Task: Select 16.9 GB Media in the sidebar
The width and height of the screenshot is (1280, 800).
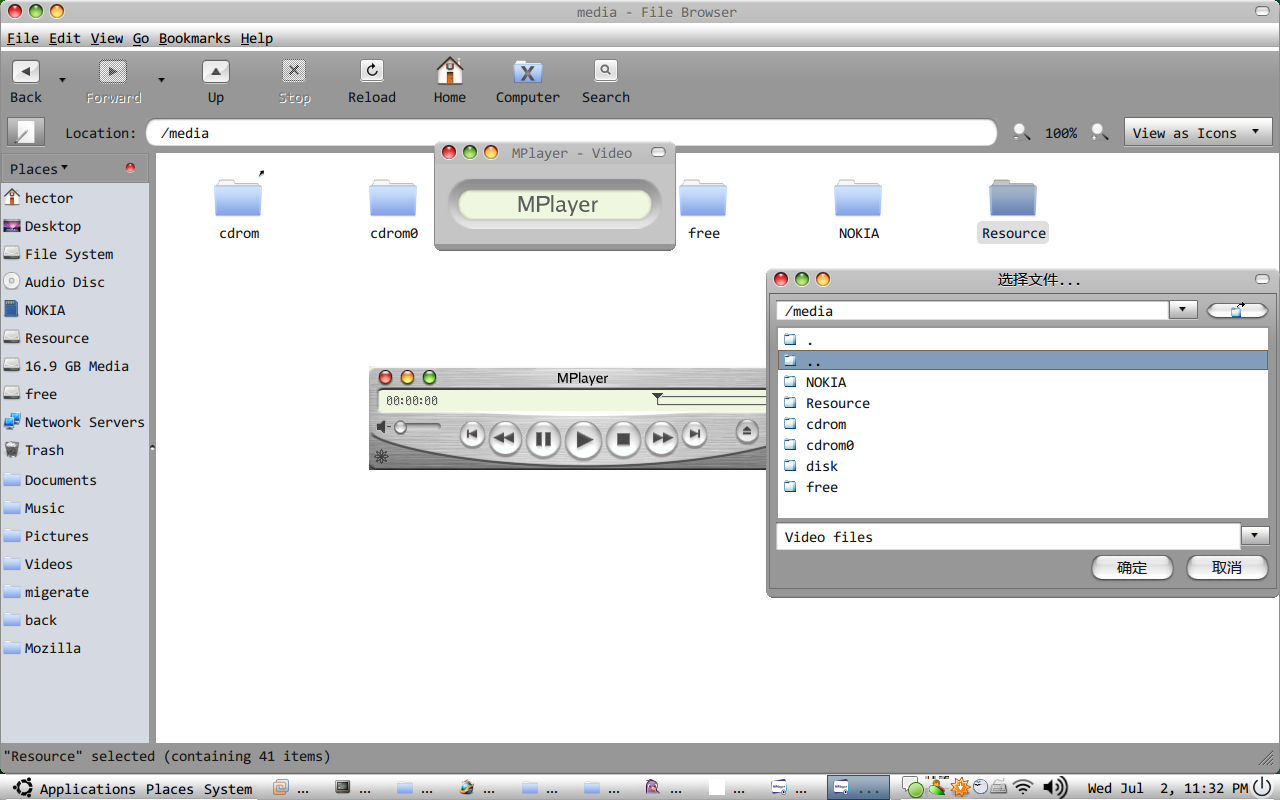Action: click(x=75, y=366)
